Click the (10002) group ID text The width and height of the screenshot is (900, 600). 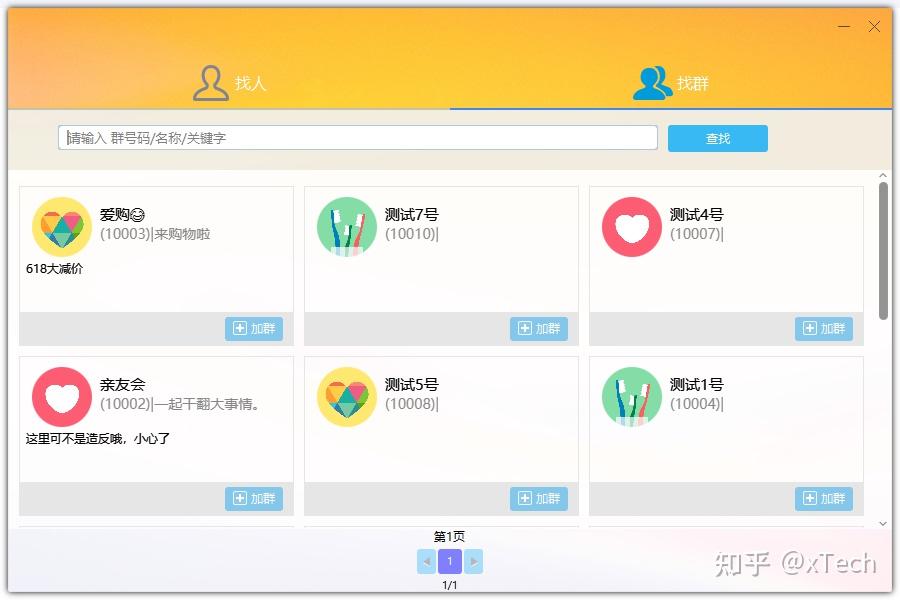pyautogui.click(x=179, y=404)
